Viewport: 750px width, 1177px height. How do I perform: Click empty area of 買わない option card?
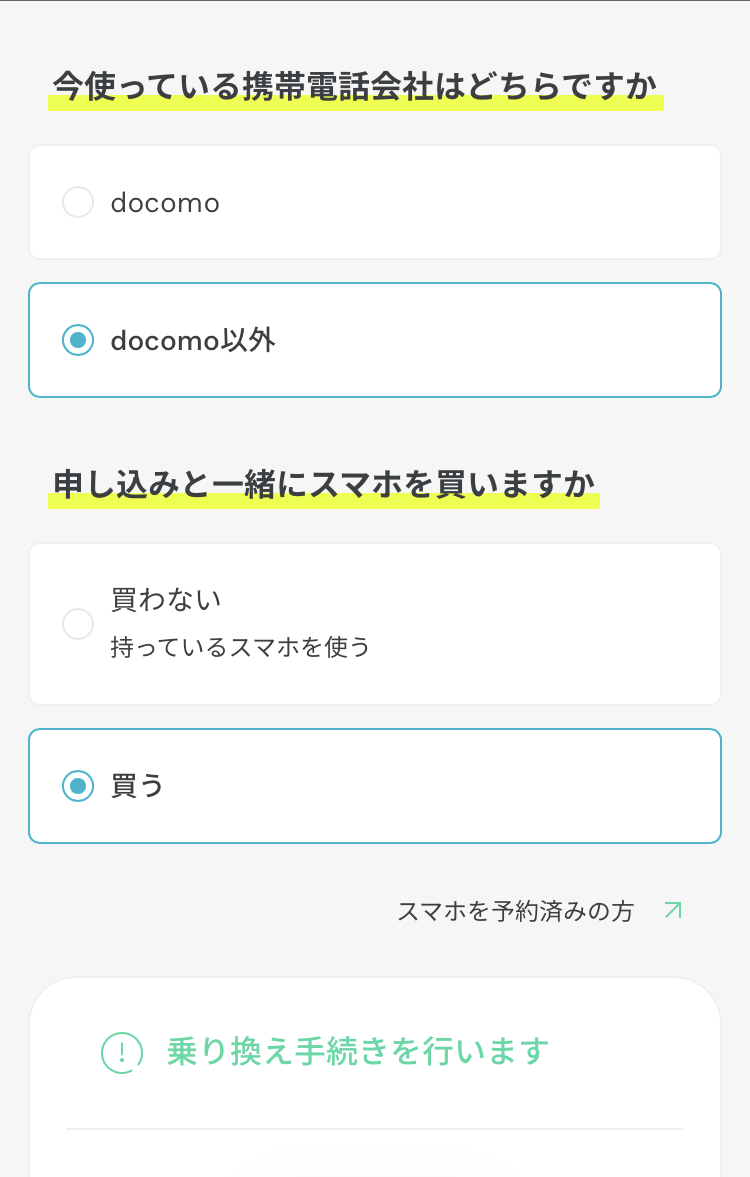click(550, 624)
